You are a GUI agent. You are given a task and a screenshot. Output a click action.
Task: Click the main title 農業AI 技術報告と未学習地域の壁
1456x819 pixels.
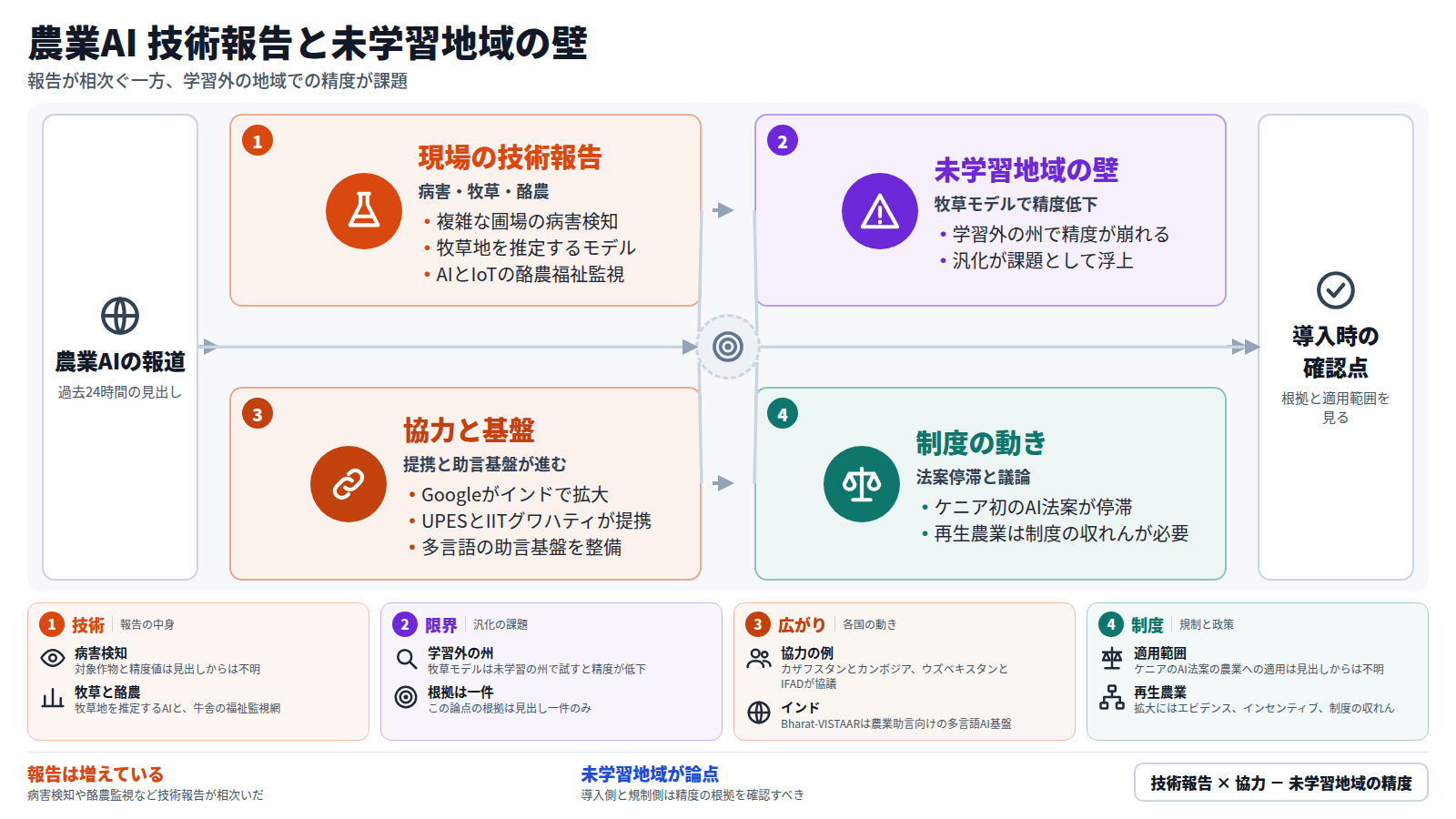point(308,43)
